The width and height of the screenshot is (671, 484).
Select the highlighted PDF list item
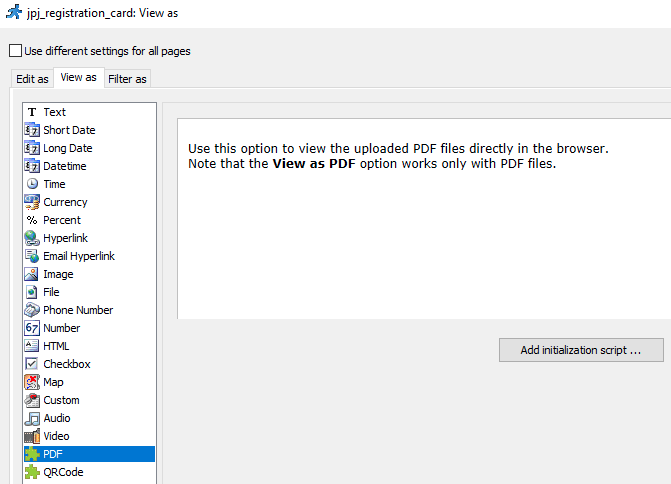click(x=53, y=454)
